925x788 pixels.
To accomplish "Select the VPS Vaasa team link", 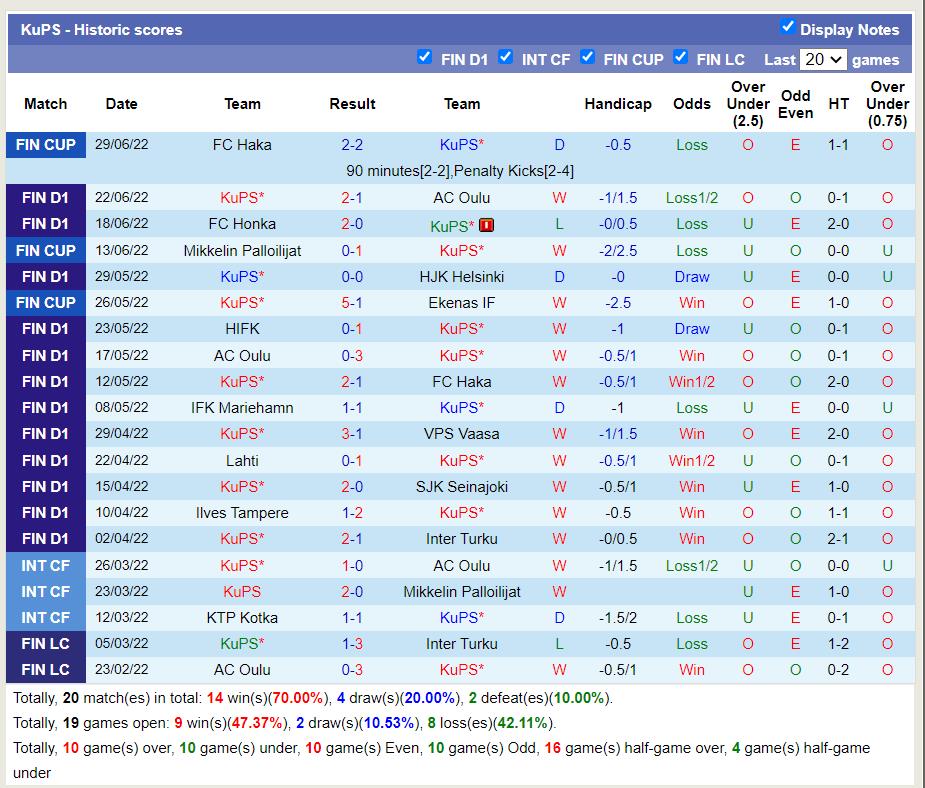I will point(461,434).
